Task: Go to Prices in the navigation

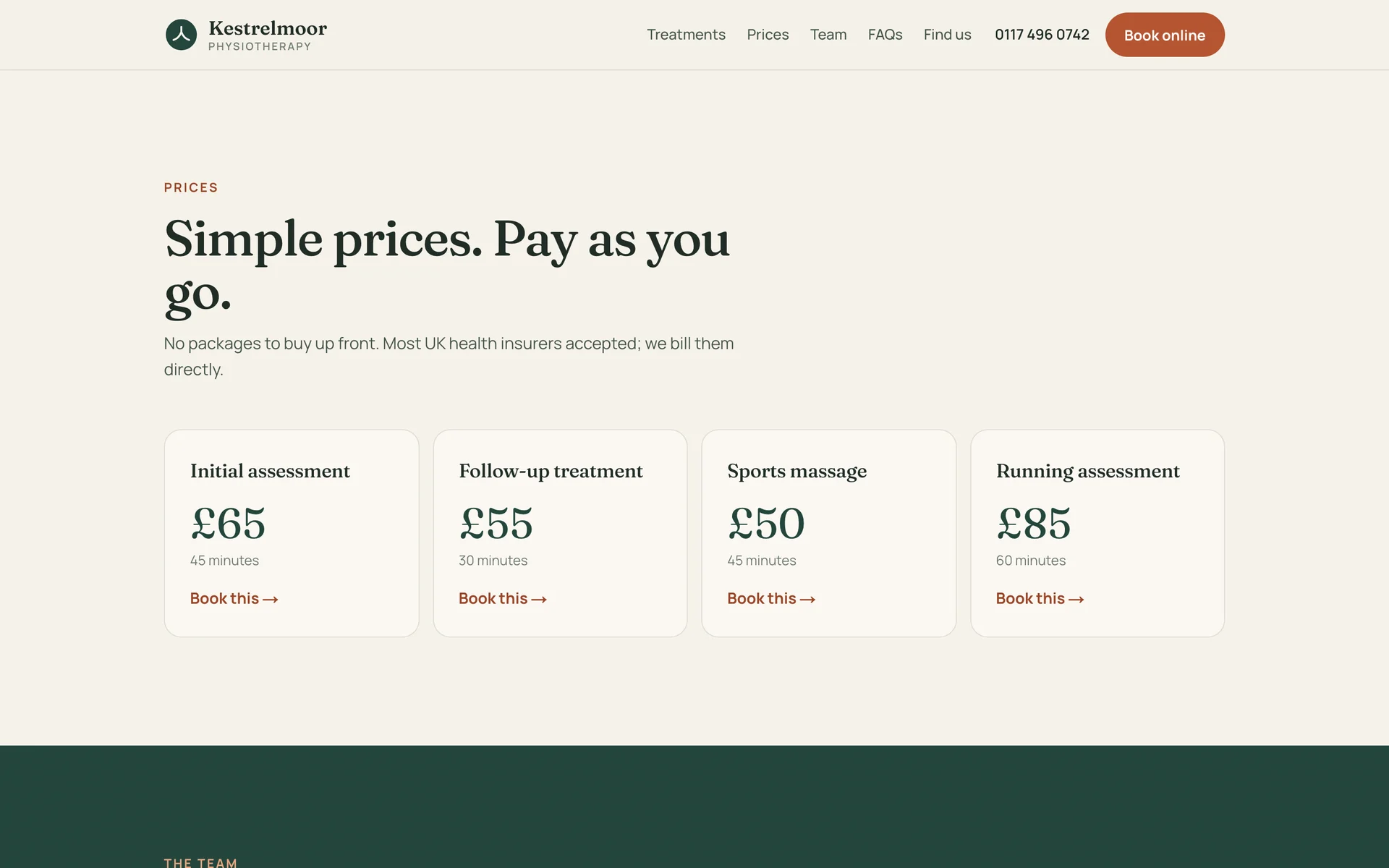Action: (768, 35)
